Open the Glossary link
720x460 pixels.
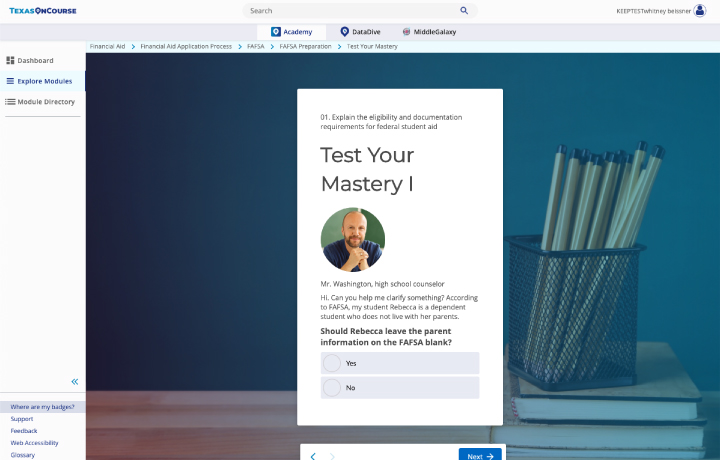tap(22, 455)
